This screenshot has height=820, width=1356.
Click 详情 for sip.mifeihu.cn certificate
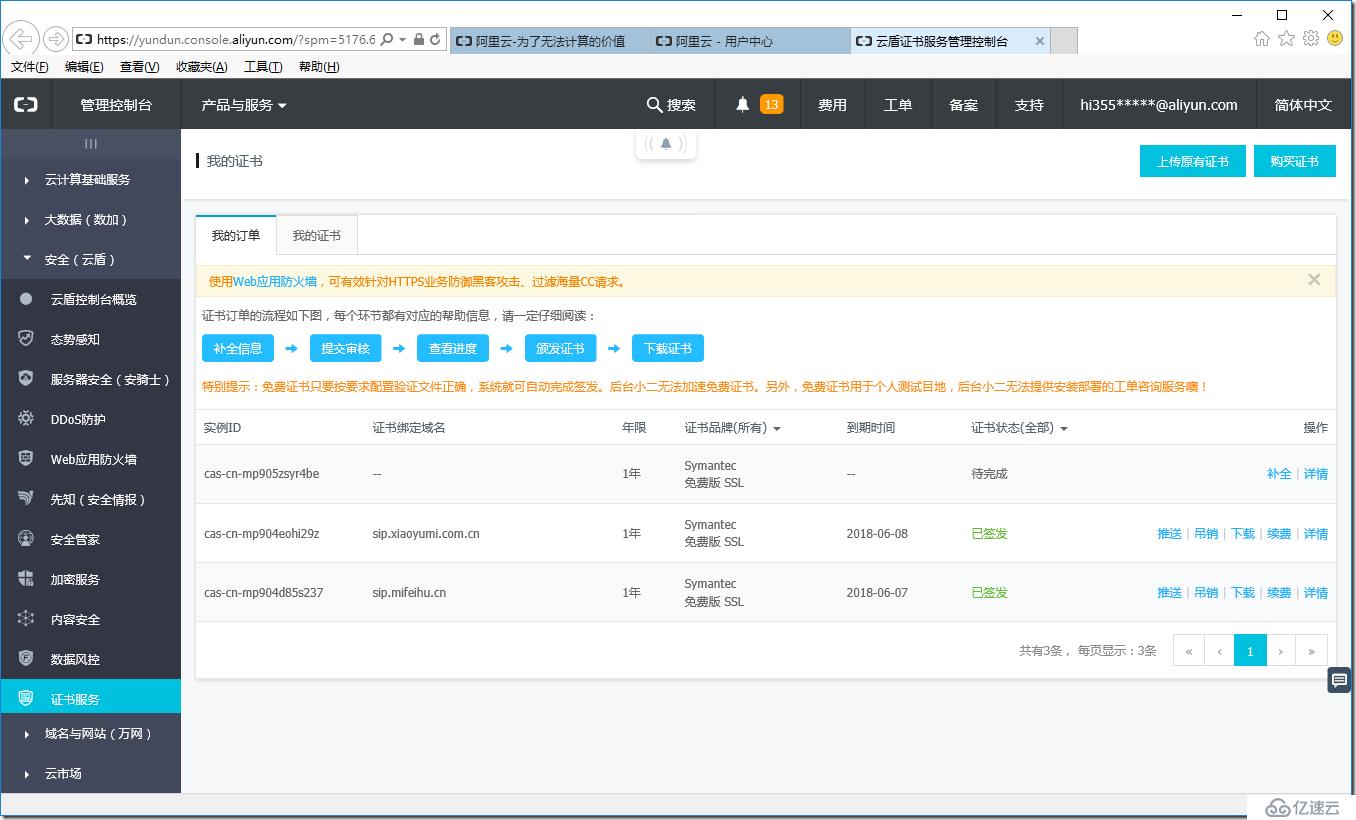[1316, 593]
